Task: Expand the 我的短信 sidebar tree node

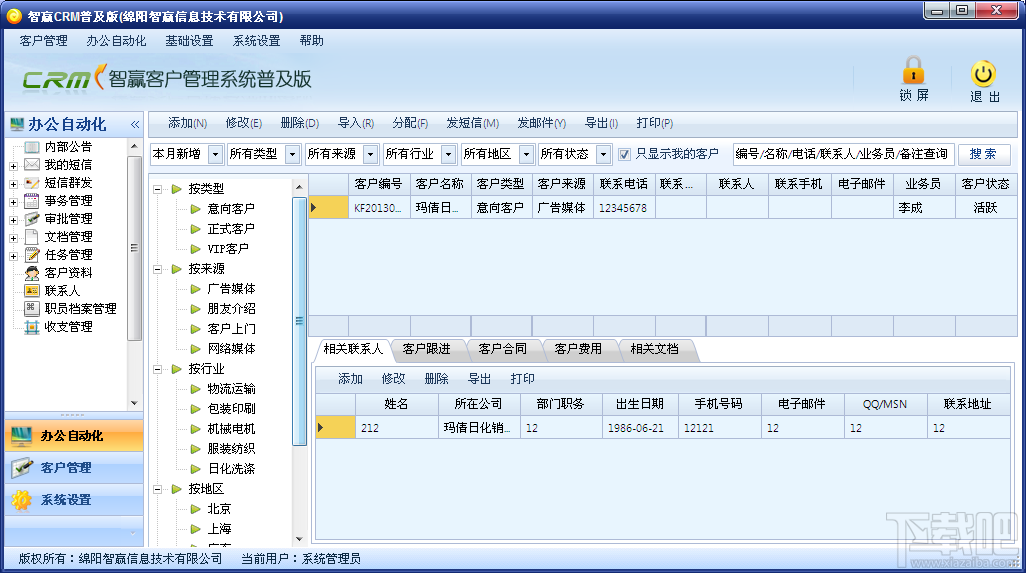Action: coord(13,166)
